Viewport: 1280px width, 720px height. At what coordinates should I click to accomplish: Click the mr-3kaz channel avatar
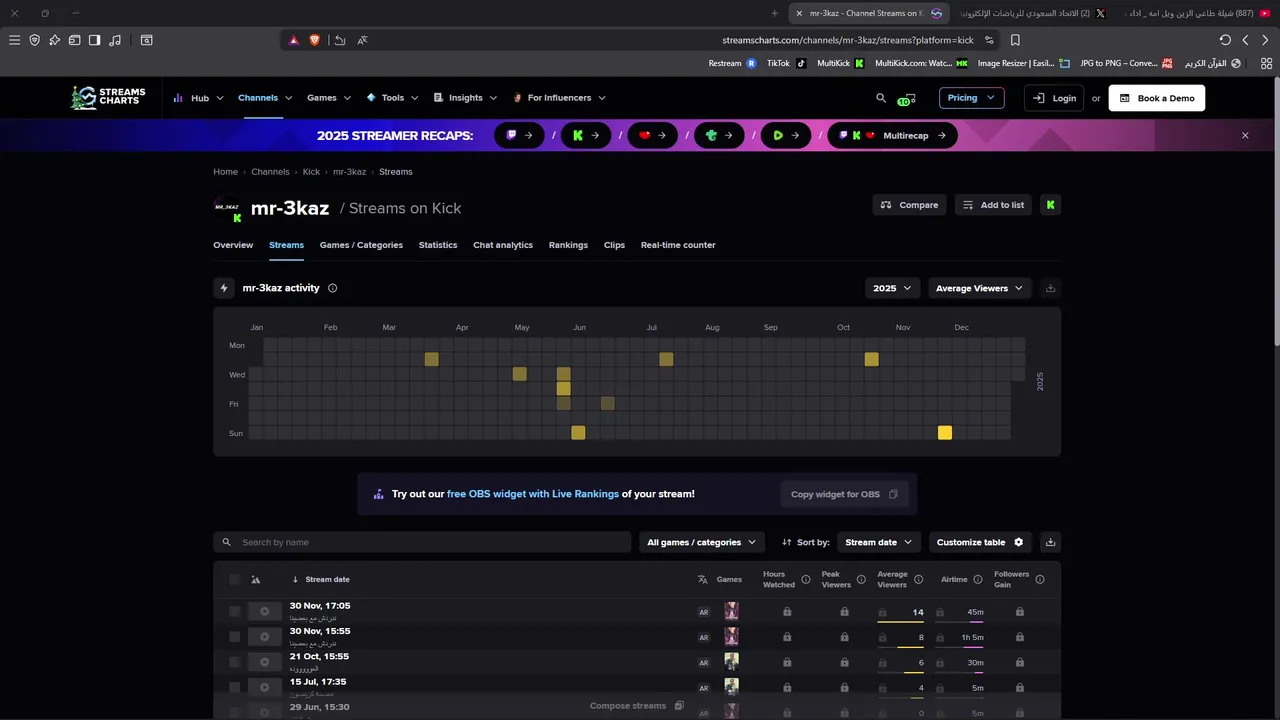pos(227,208)
